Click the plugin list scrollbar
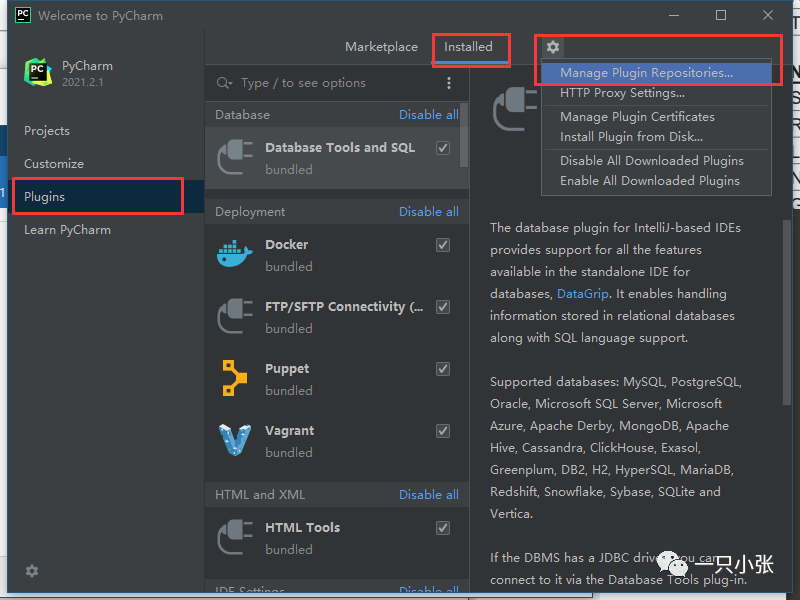 (464, 135)
